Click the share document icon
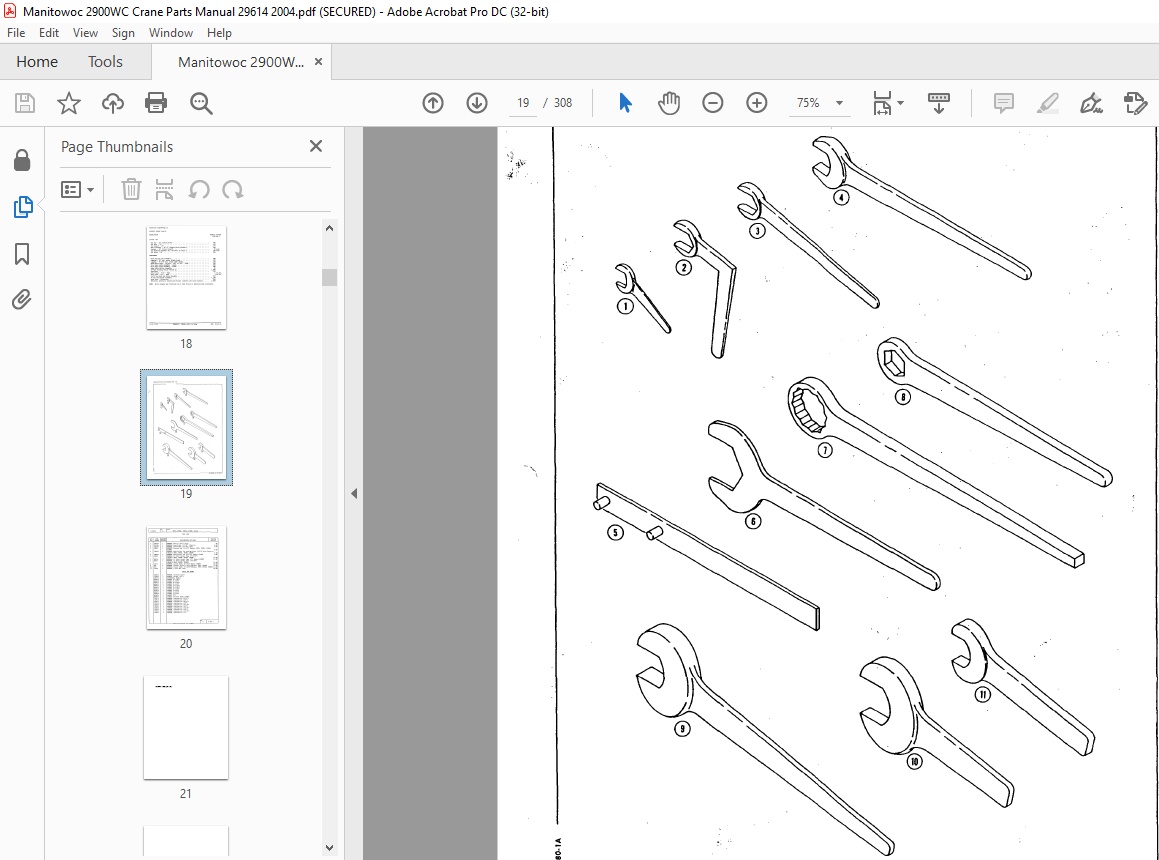 coord(1135,103)
